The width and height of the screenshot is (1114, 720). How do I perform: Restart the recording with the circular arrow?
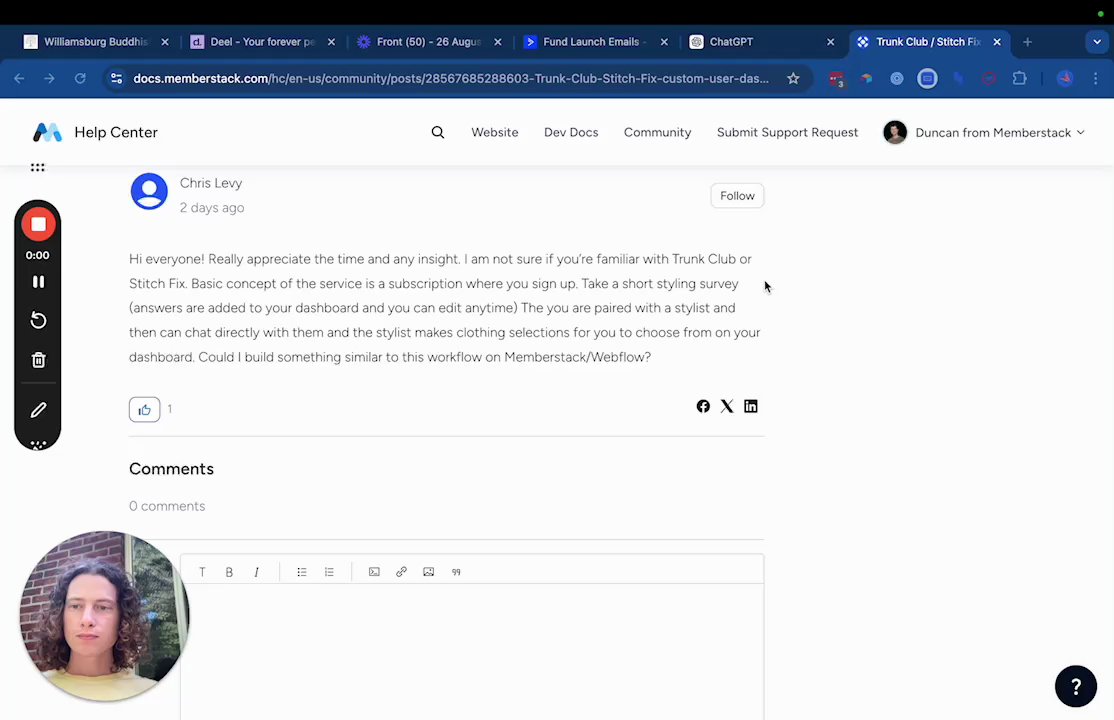tap(38, 321)
